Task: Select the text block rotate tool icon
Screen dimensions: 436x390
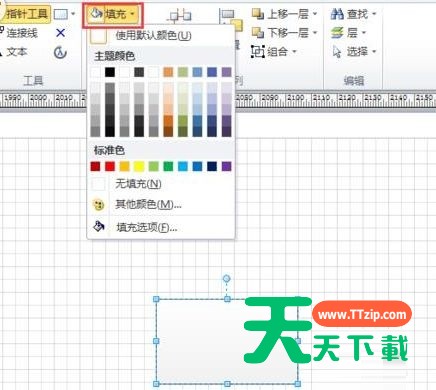Action: (60, 52)
